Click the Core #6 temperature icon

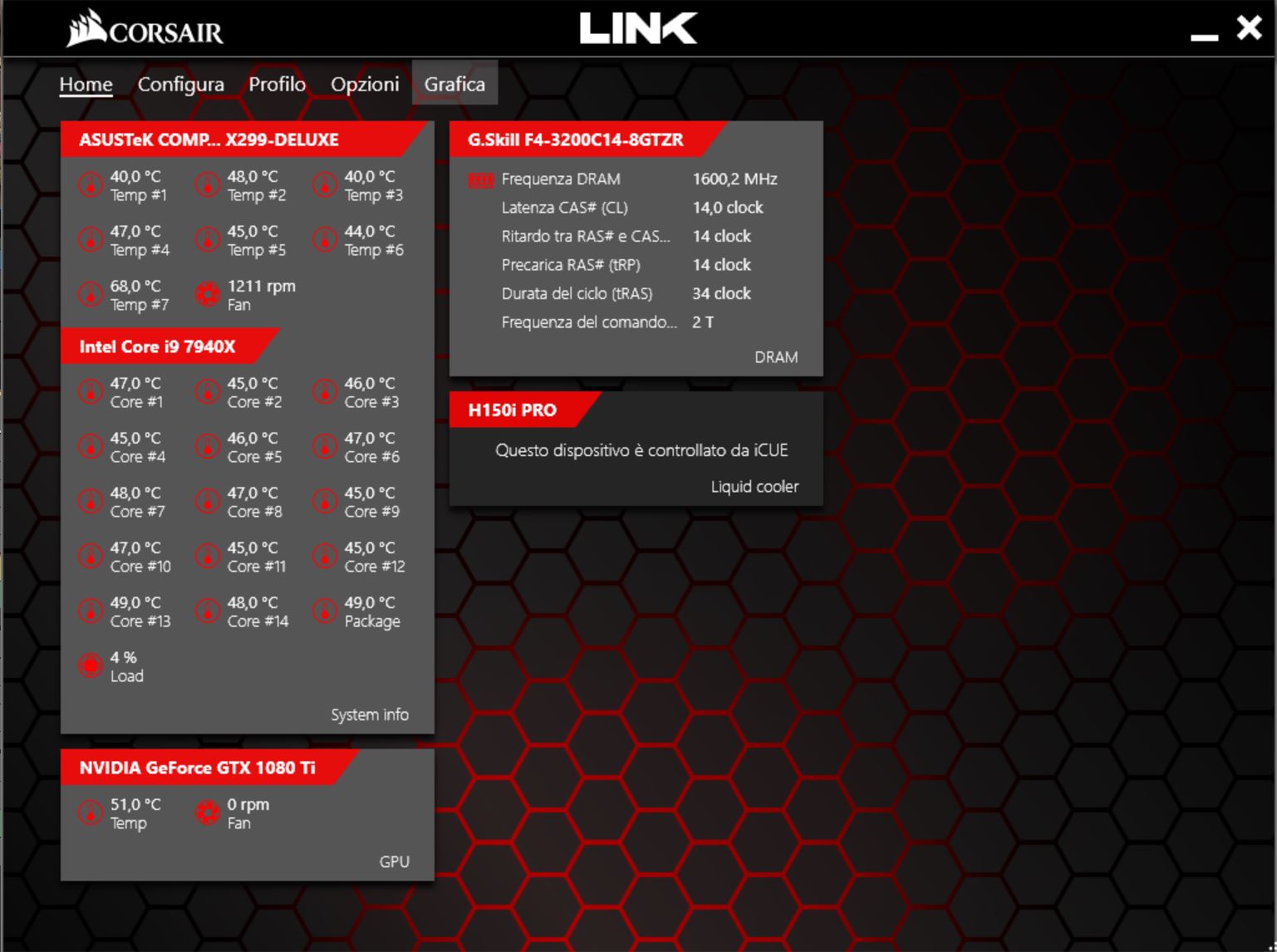(x=324, y=446)
